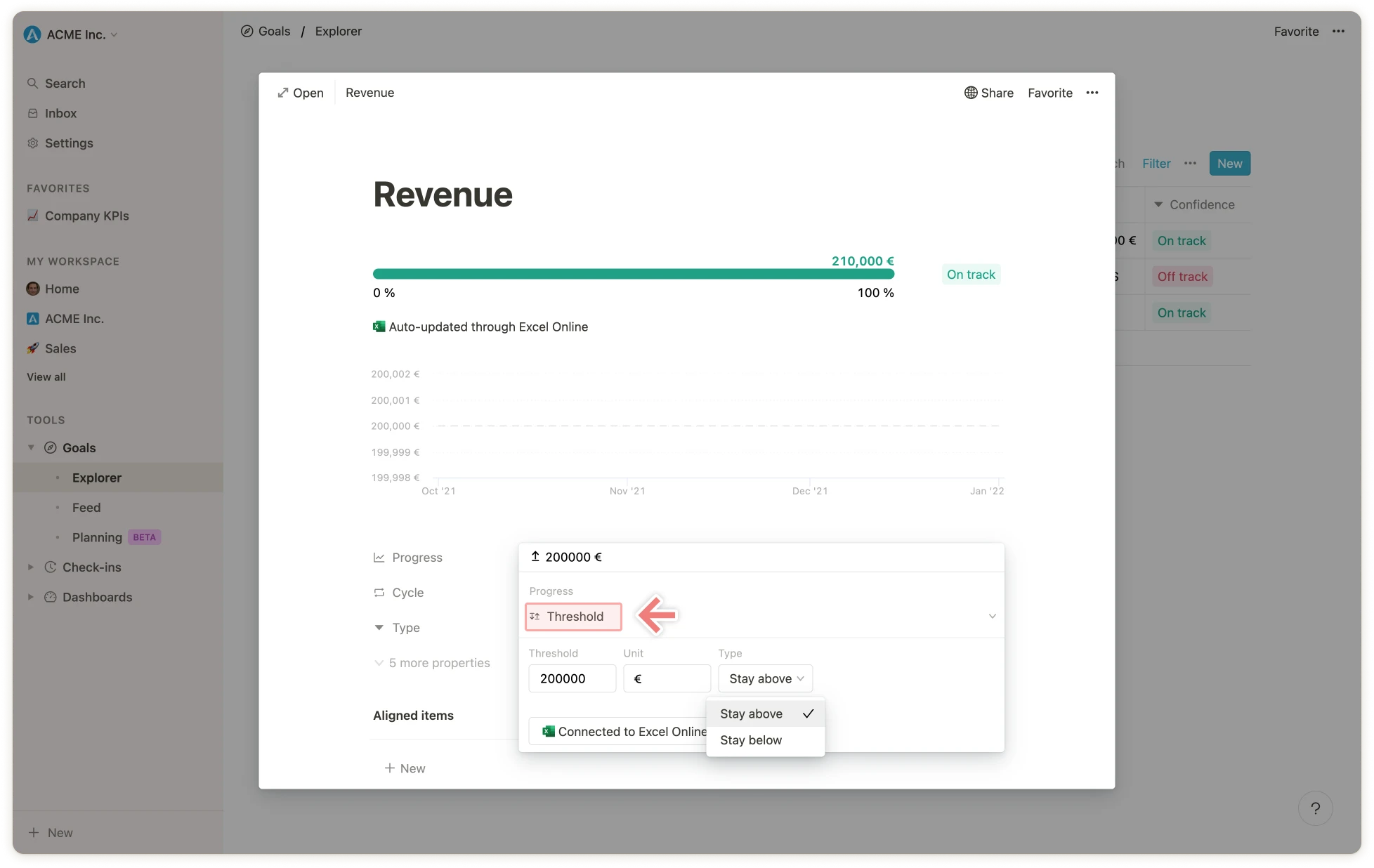Image resolution: width=1374 pixels, height=868 pixels.
Task: Expand 5 more properties
Action: click(439, 663)
